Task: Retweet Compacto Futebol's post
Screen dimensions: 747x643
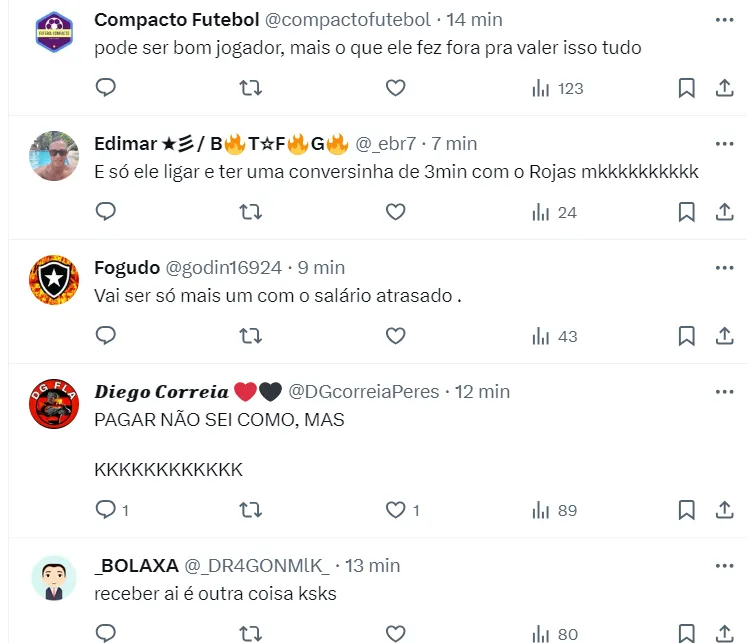Action: pos(252,88)
